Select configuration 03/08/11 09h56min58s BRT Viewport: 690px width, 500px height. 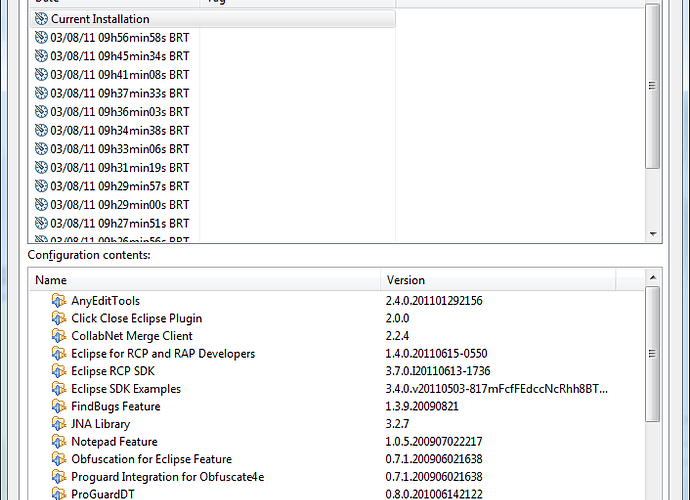(120, 37)
